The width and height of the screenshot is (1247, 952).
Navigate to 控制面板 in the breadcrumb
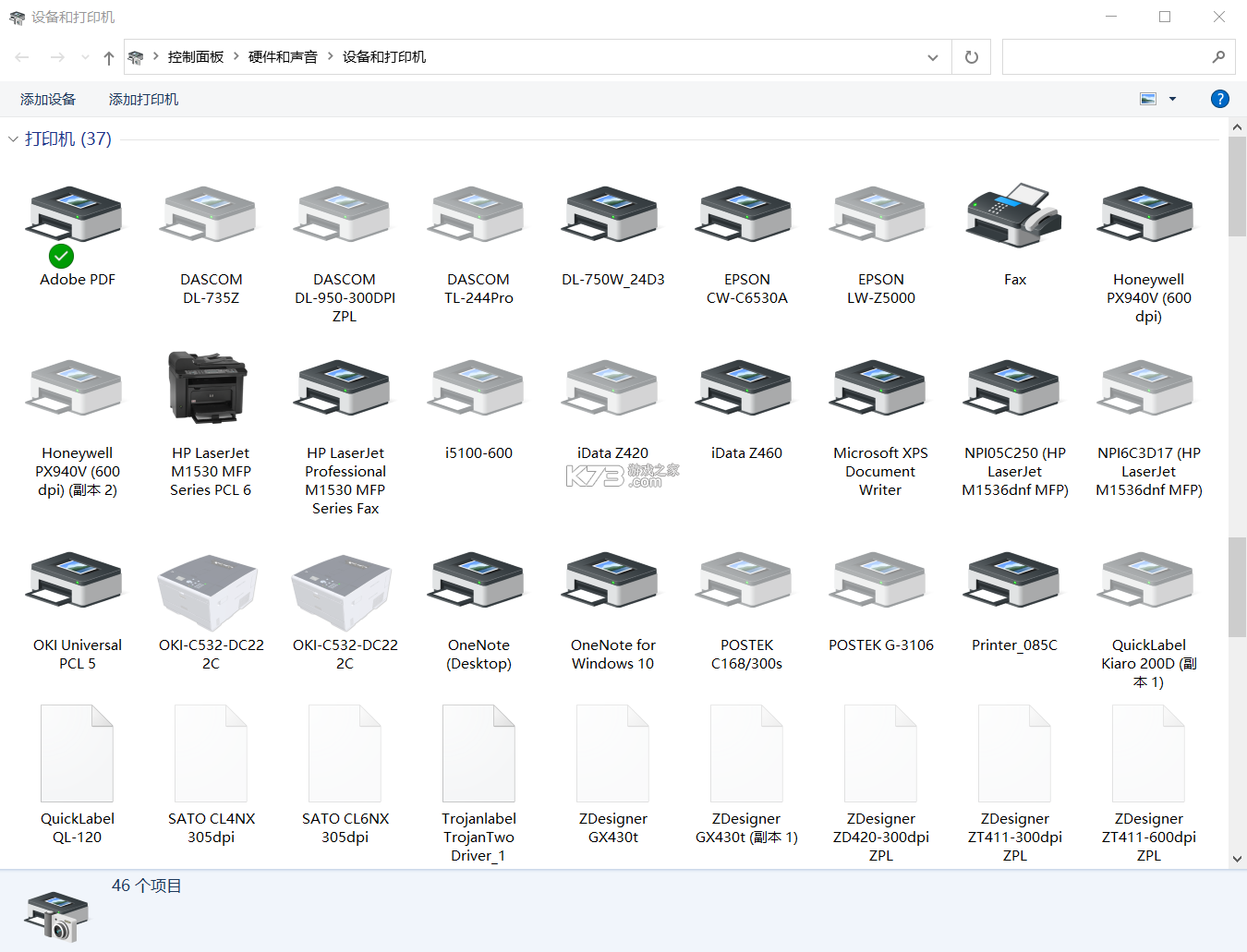tap(196, 57)
